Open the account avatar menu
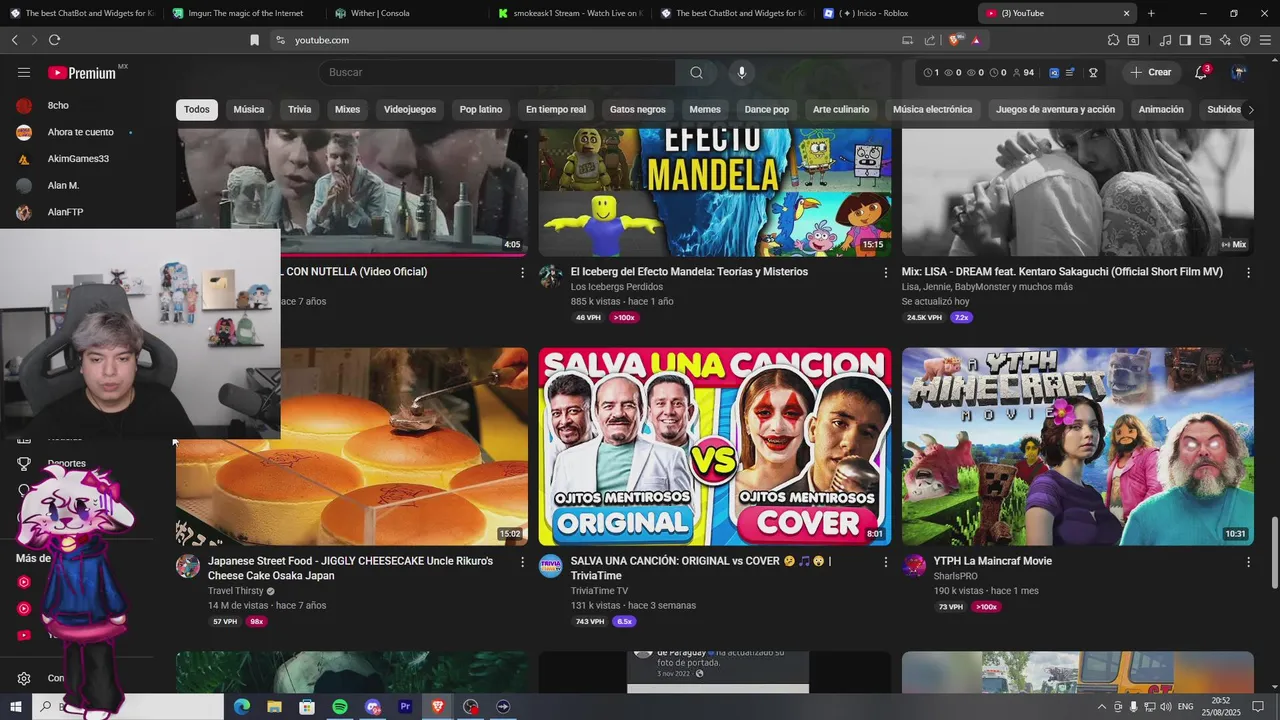 click(1238, 72)
